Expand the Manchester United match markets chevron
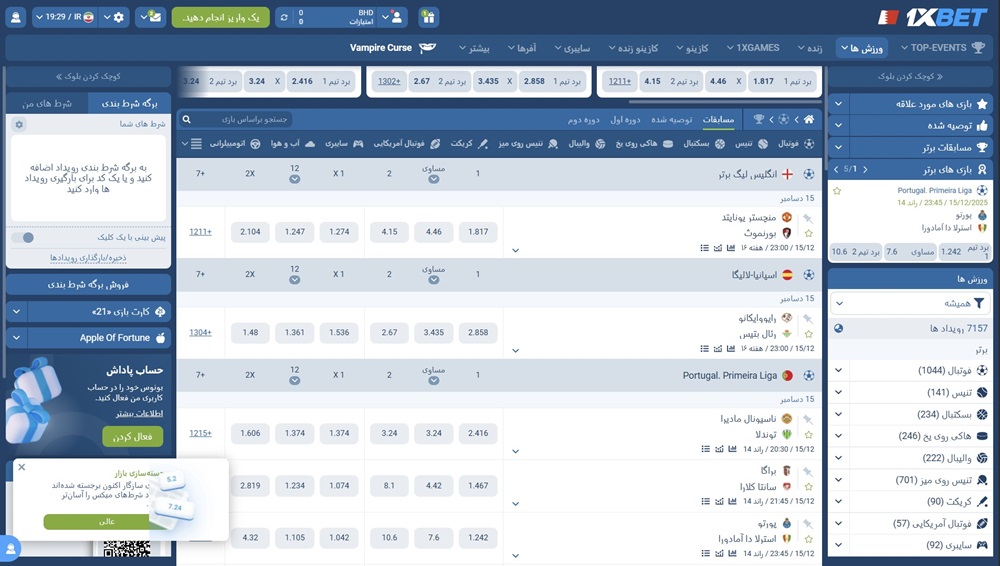Screen dimensions: 1000x566 [515, 250]
